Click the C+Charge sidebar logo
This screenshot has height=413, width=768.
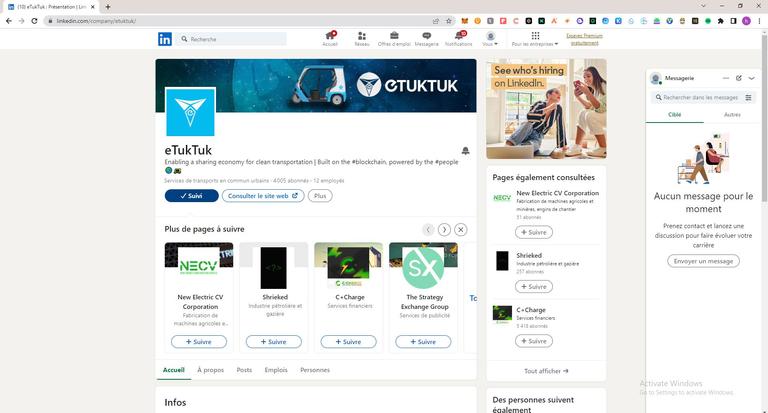(502, 314)
